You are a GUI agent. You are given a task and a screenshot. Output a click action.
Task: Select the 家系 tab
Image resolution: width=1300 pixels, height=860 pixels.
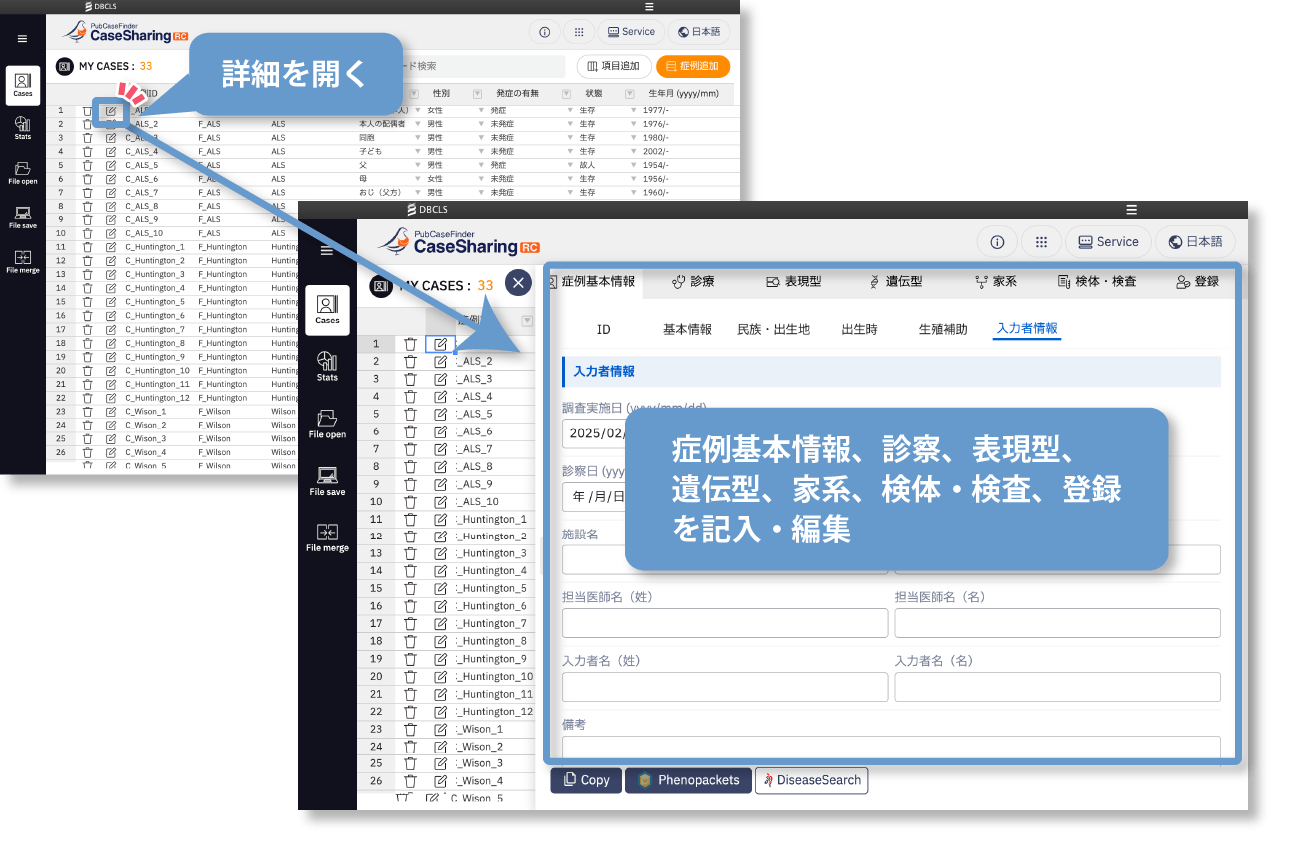point(996,282)
